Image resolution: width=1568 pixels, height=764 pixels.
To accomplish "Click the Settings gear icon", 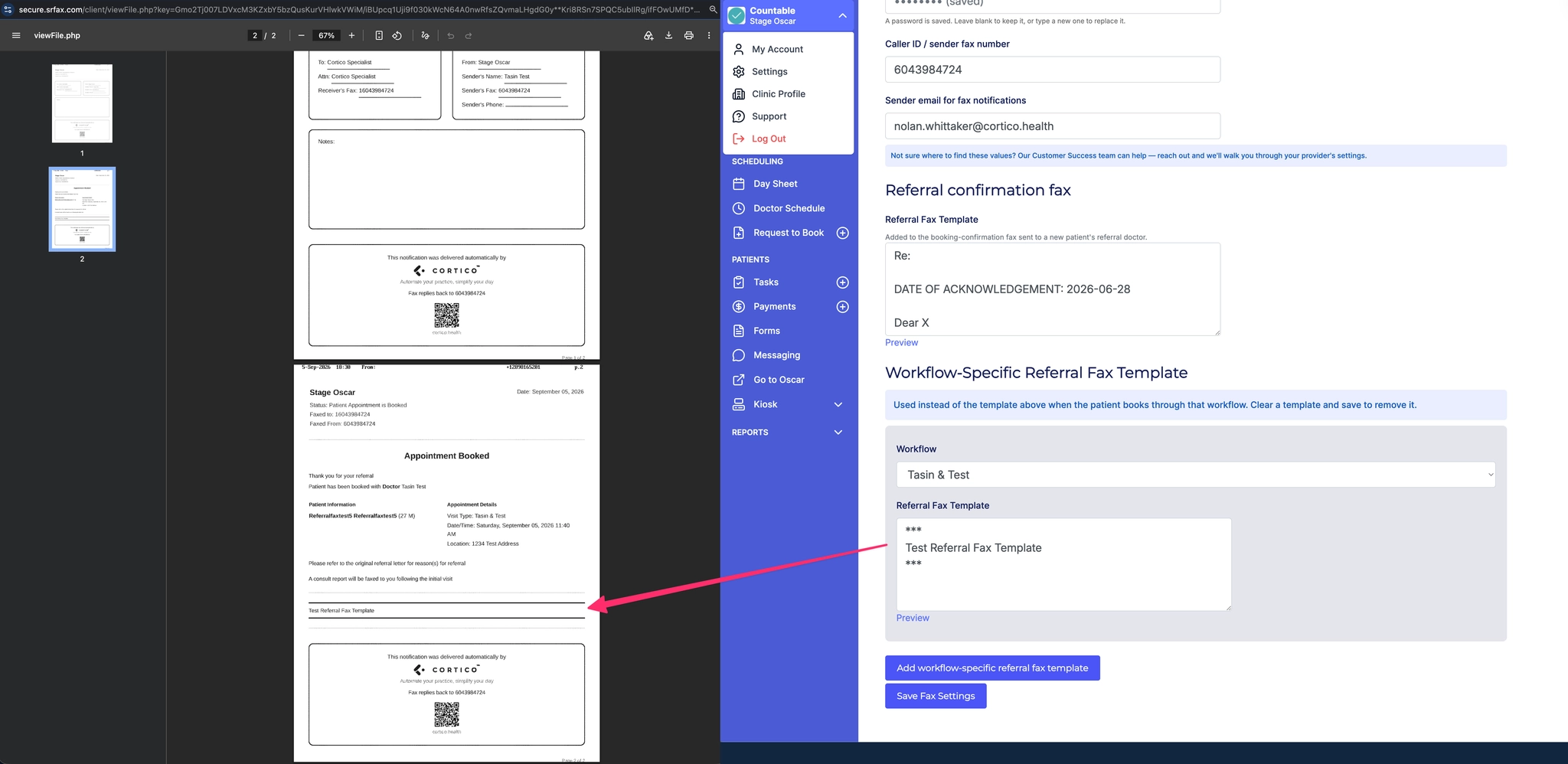I will pos(739,71).
